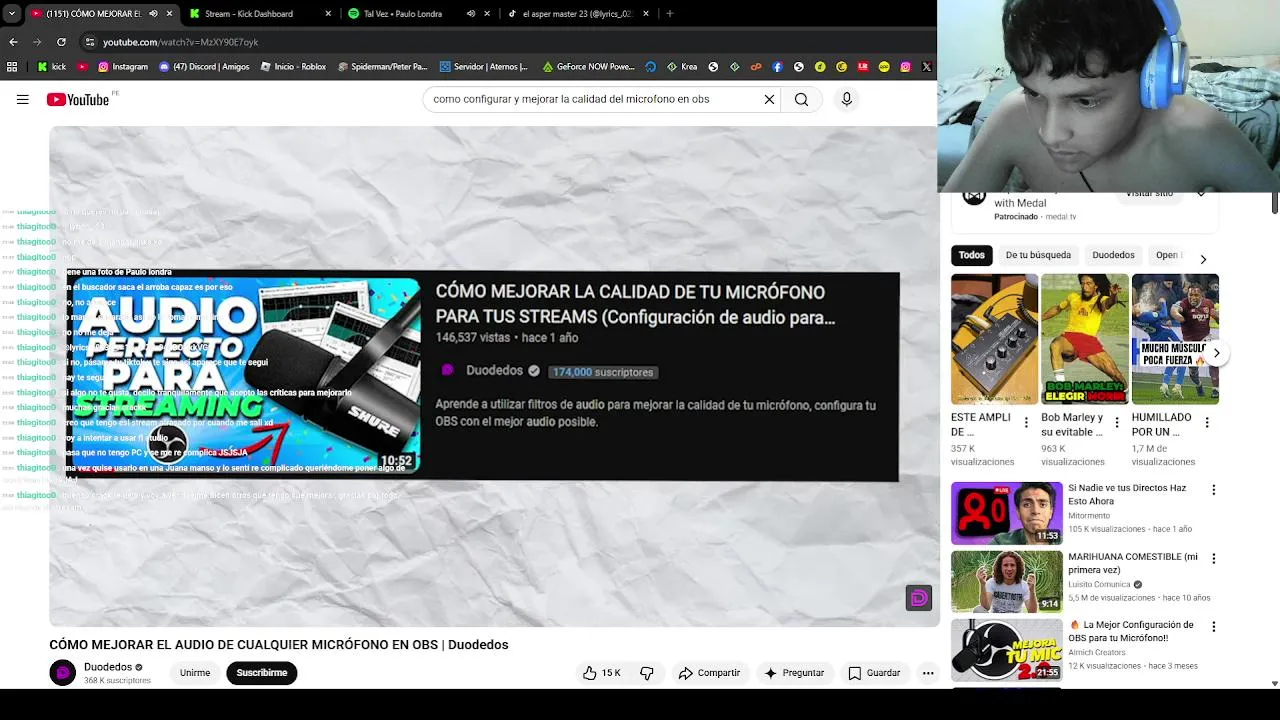
Task: Start voice search with microphone icon
Action: [847, 99]
